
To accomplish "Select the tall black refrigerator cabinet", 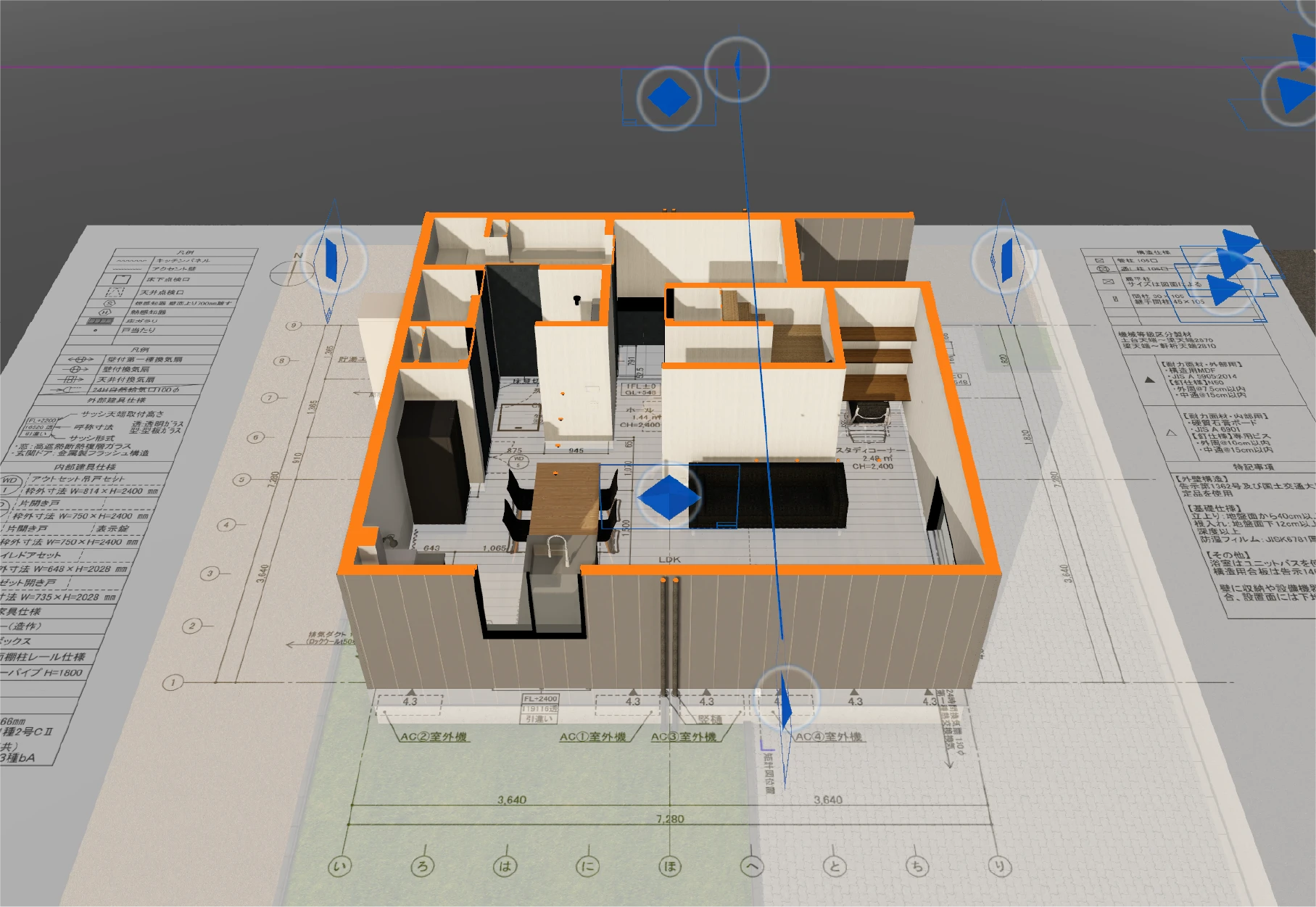I will pyautogui.click(x=433, y=461).
